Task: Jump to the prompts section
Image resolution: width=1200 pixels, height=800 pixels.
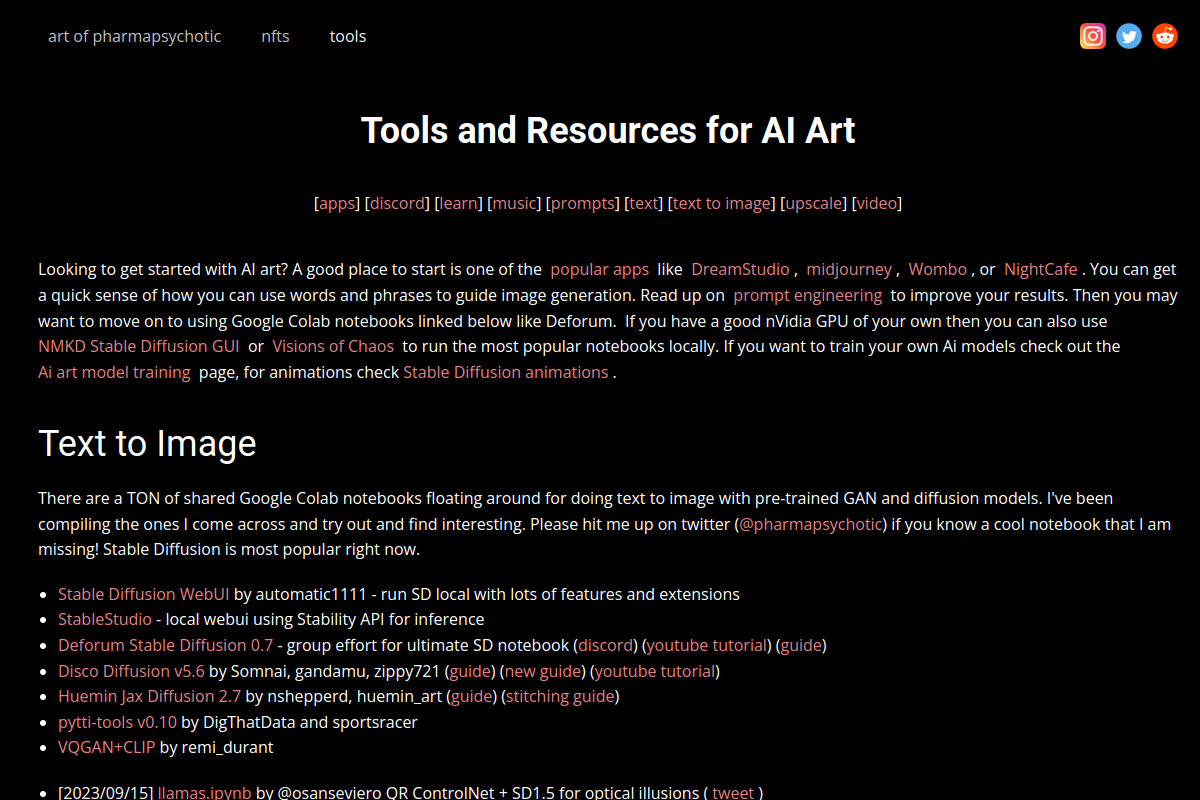Action: coord(584,203)
